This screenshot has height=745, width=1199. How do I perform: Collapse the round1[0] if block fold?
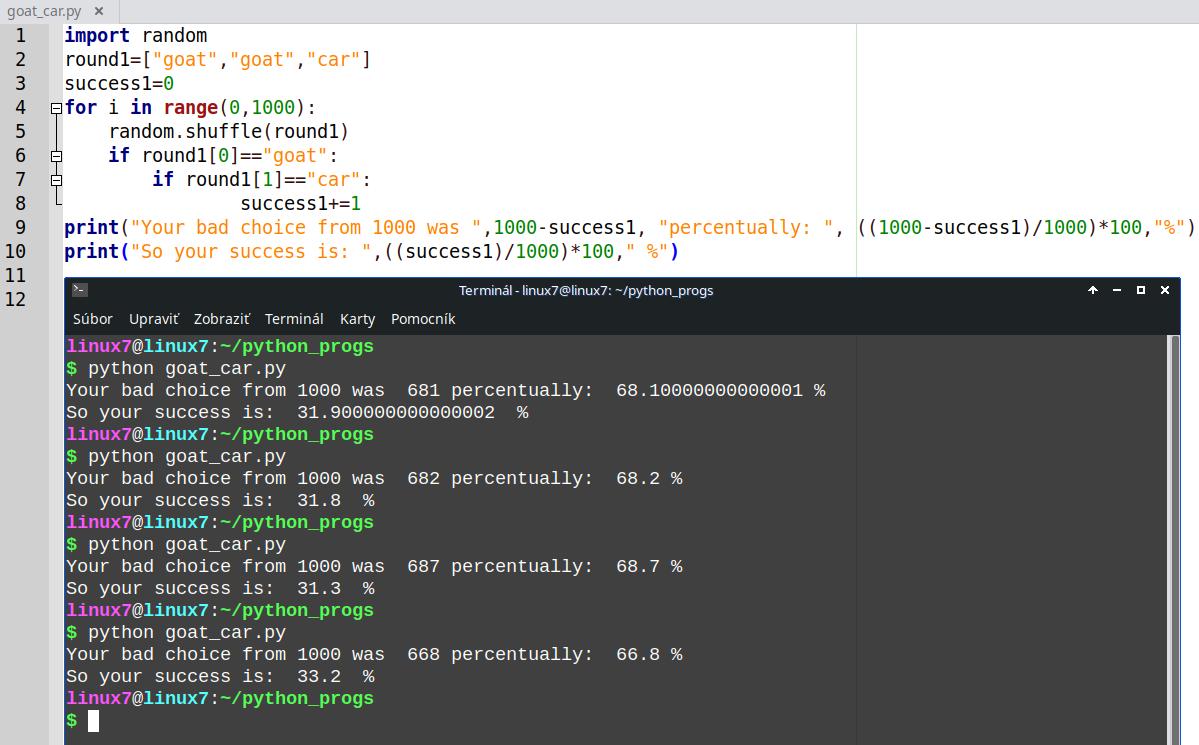click(x=57, y=156)
